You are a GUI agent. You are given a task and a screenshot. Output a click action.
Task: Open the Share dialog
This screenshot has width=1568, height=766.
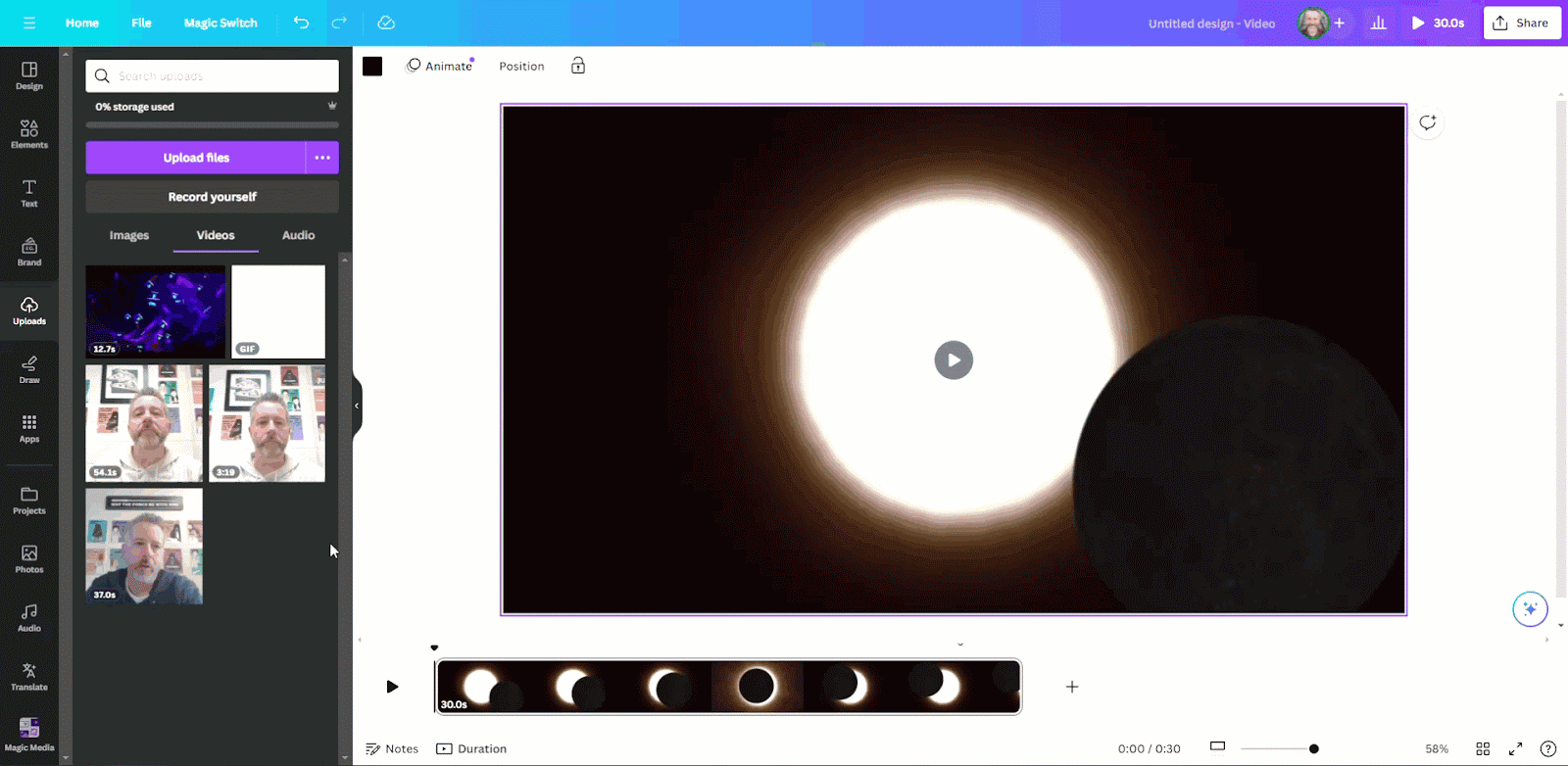(1522, 23)
